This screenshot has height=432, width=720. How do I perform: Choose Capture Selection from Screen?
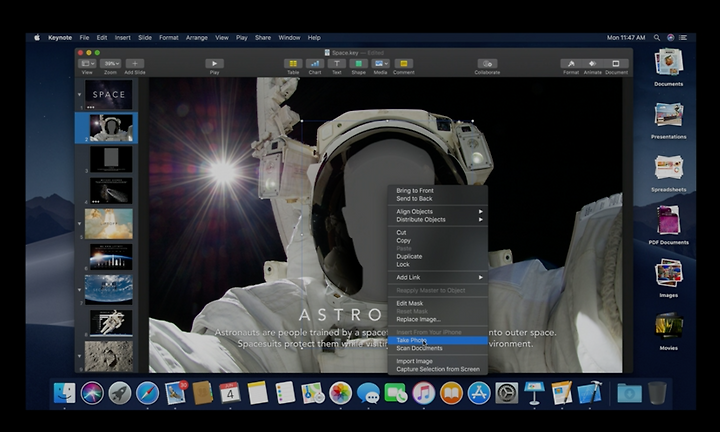coord(438,369)
